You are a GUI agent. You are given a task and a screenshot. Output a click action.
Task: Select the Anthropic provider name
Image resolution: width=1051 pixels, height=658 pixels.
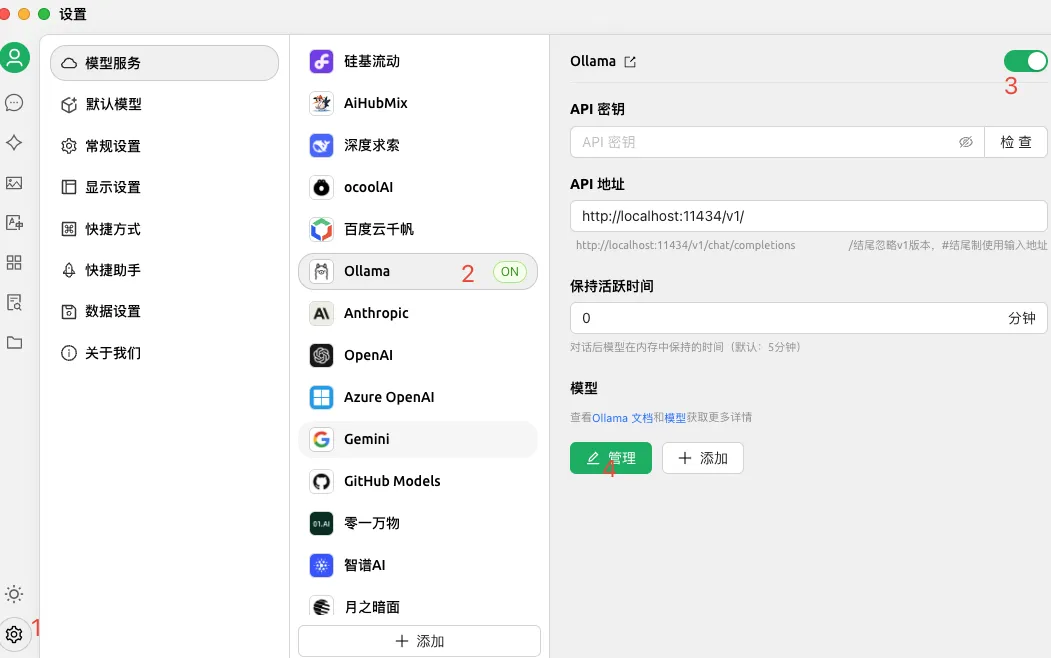click(x=376, y=314)
